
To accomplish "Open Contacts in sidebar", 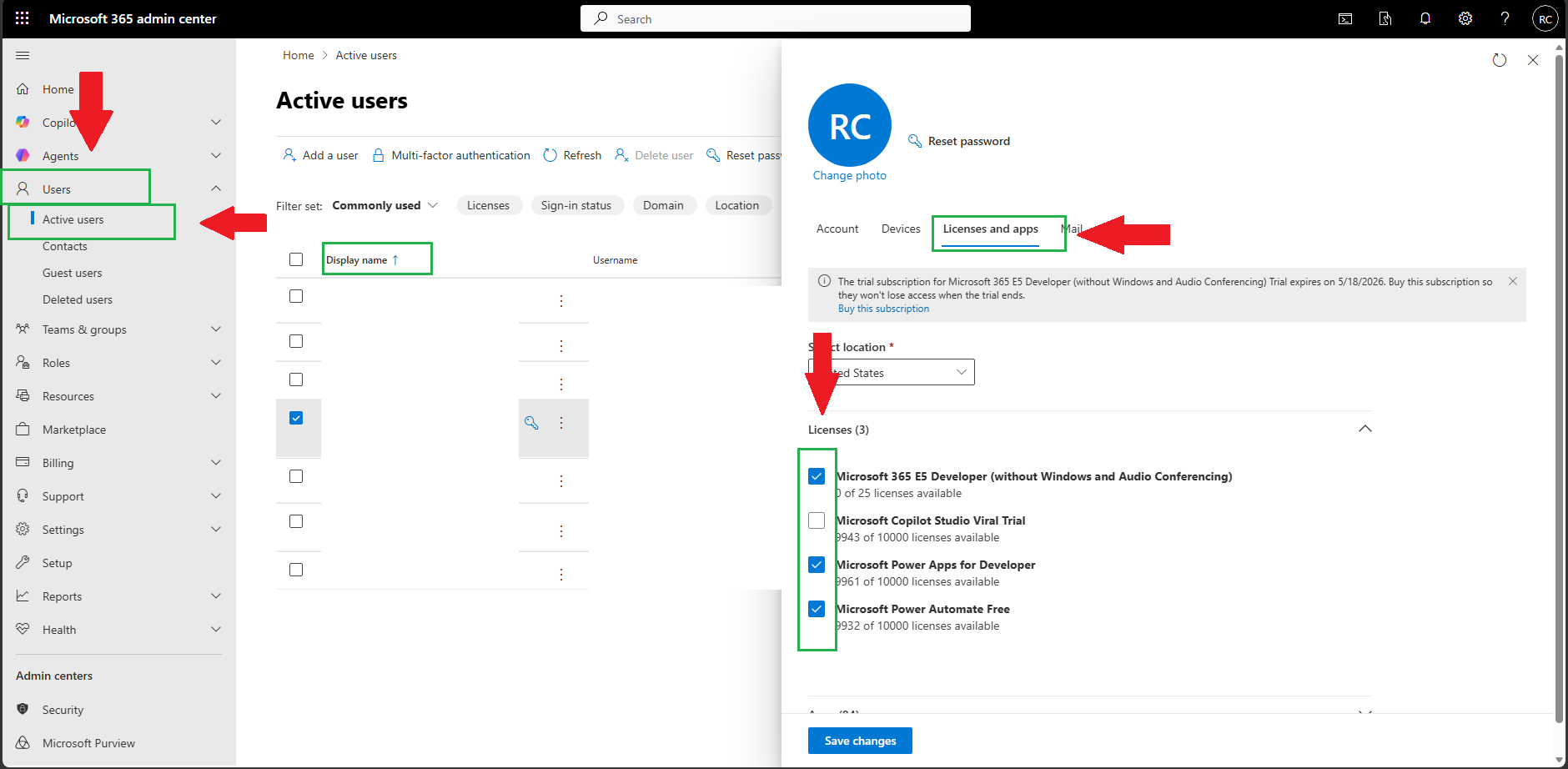I will tap(65, 246).
